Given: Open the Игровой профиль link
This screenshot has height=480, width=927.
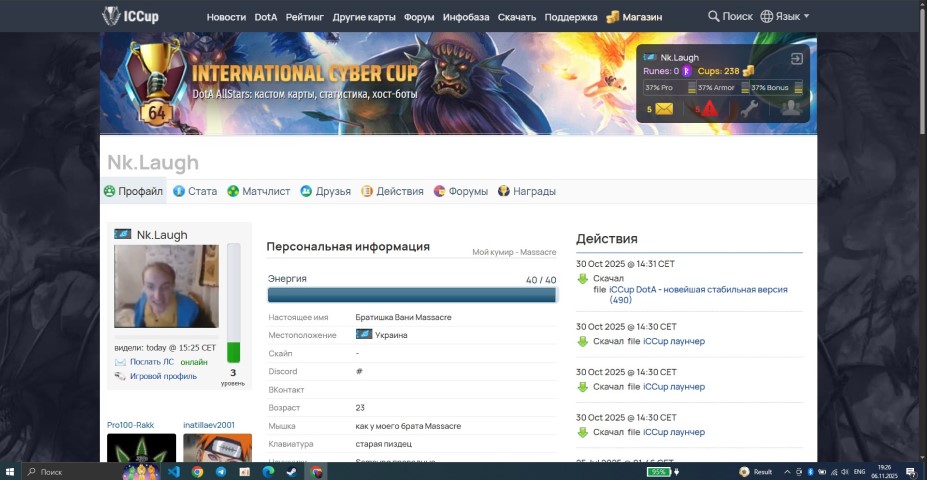Looking at the screenshot, I should (164, 376).
